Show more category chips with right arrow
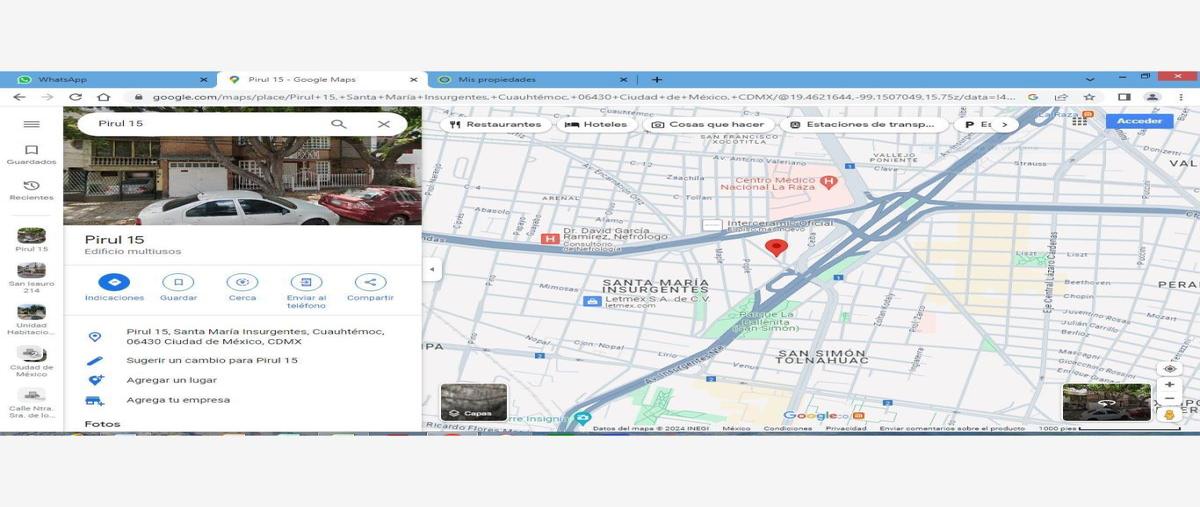The height and width of the screenshot is (507, 1200). click(x=1005, y=125)
